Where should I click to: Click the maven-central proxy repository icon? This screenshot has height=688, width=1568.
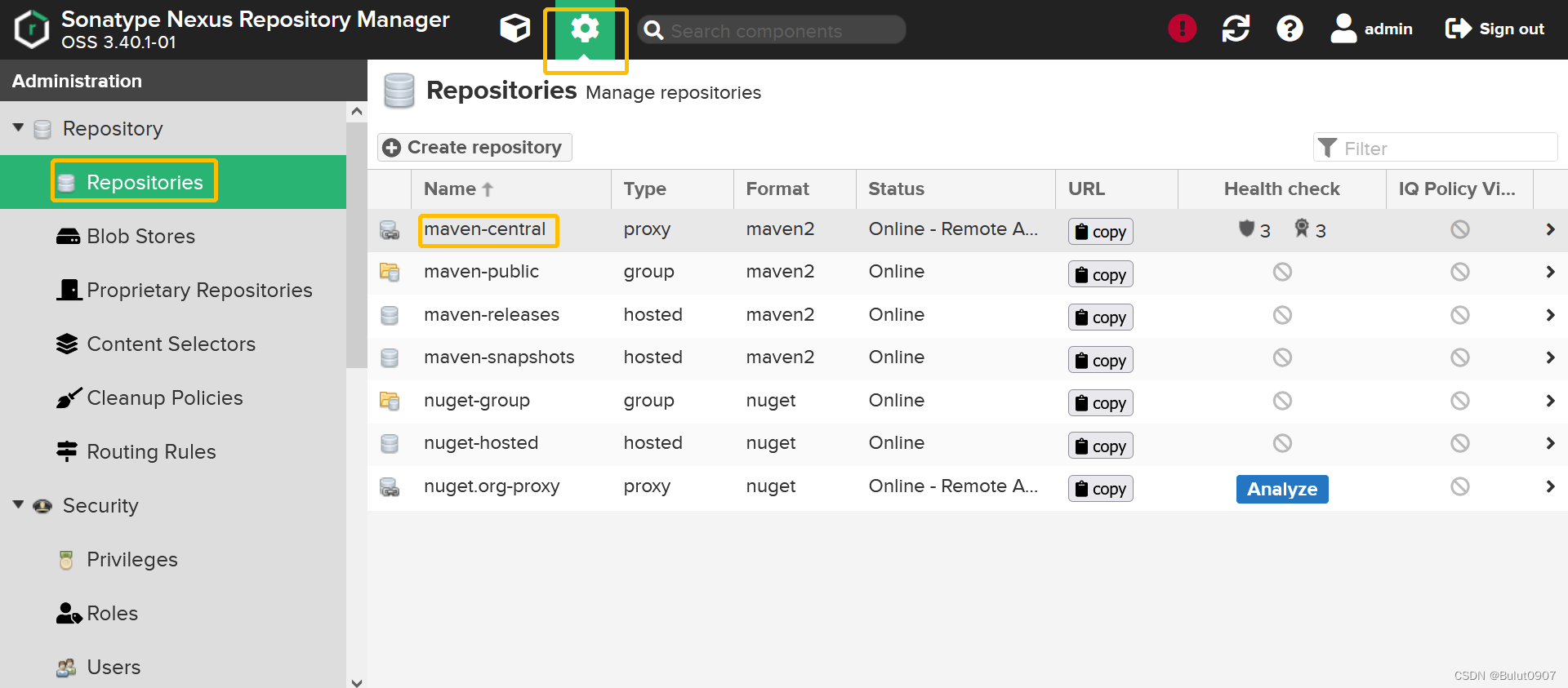point(390,230)
